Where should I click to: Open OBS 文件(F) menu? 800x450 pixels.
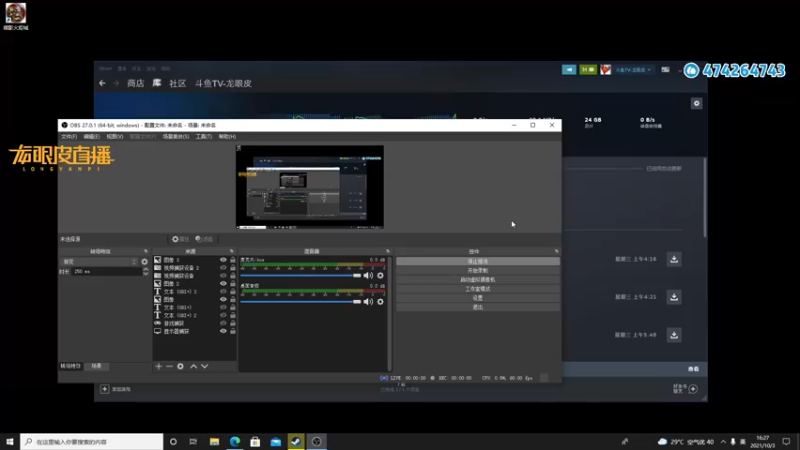point(69,137)
